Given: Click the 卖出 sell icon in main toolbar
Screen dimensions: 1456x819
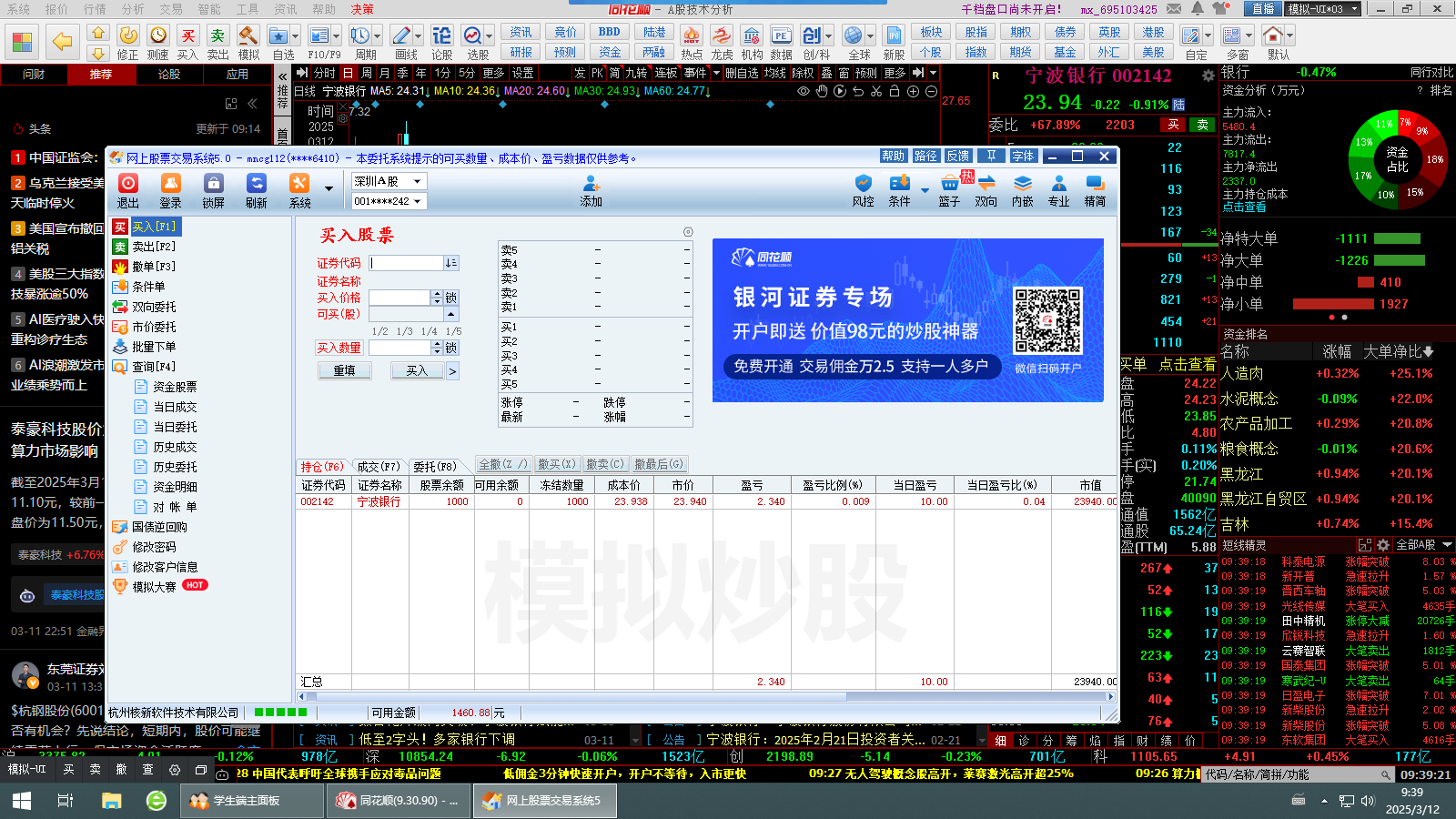Looking at the screenshot, I should coord(217,42).
